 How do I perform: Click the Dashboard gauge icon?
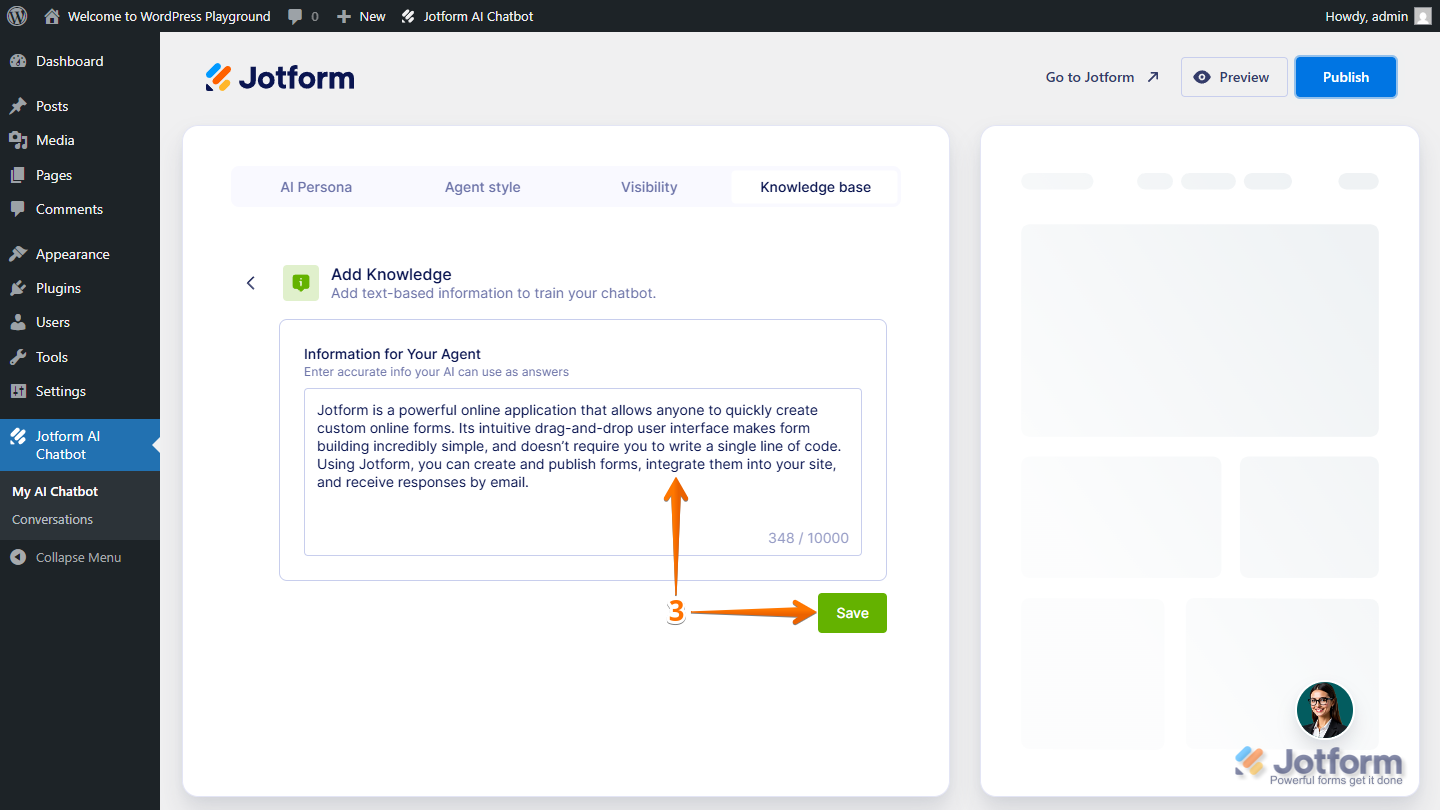tap(18, 61)
